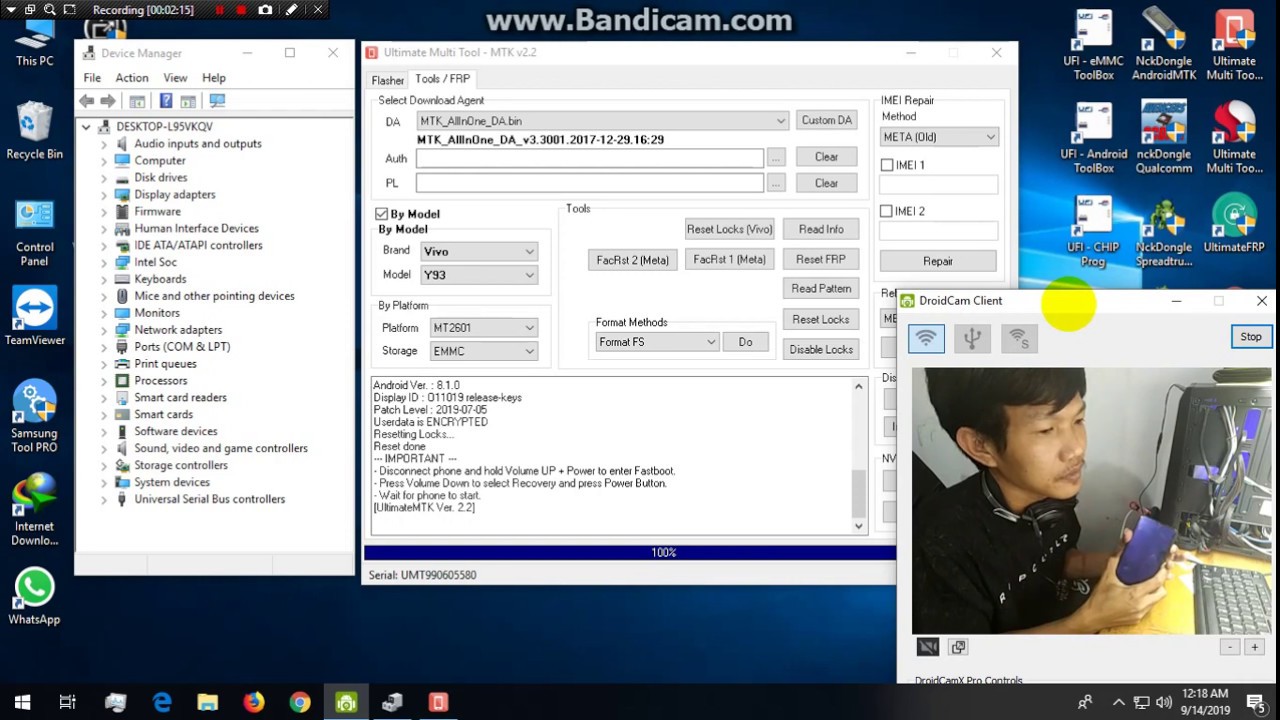Click the Auth file path field
This screenshot has width=1280, height=720.
590,158
